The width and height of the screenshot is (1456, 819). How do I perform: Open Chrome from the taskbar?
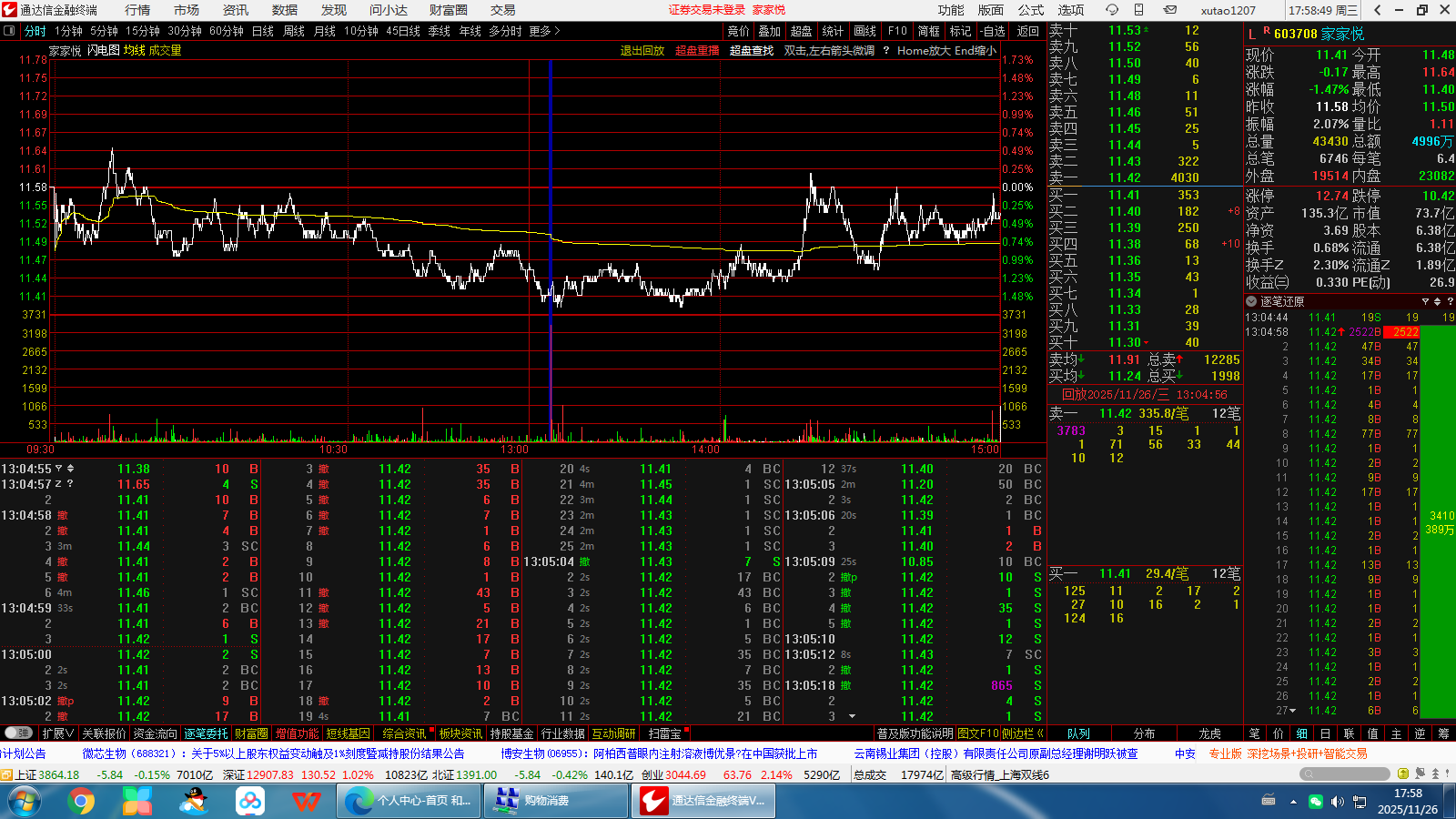pos(81,801)
